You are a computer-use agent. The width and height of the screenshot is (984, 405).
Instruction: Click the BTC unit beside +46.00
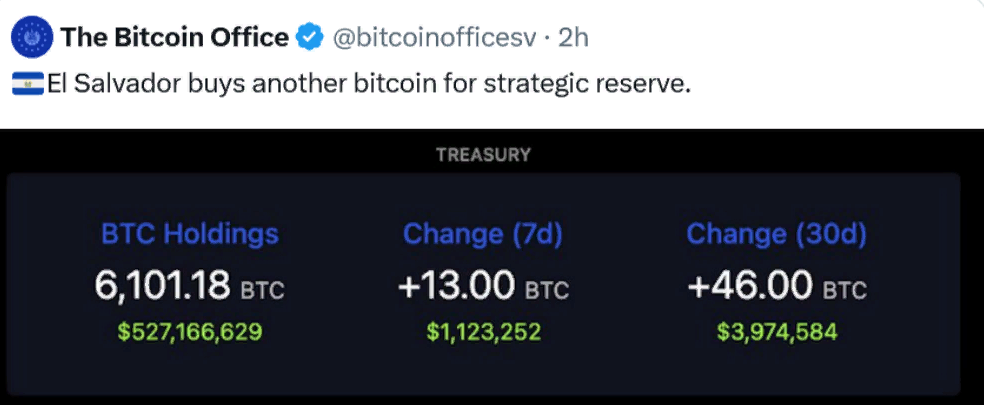tap(845, 291)
